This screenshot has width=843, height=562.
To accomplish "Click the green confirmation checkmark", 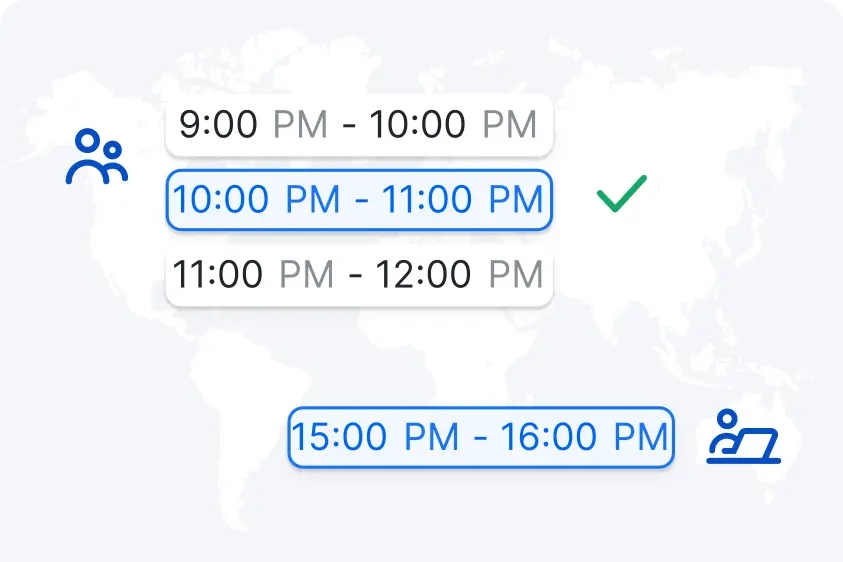I will 621,194.
